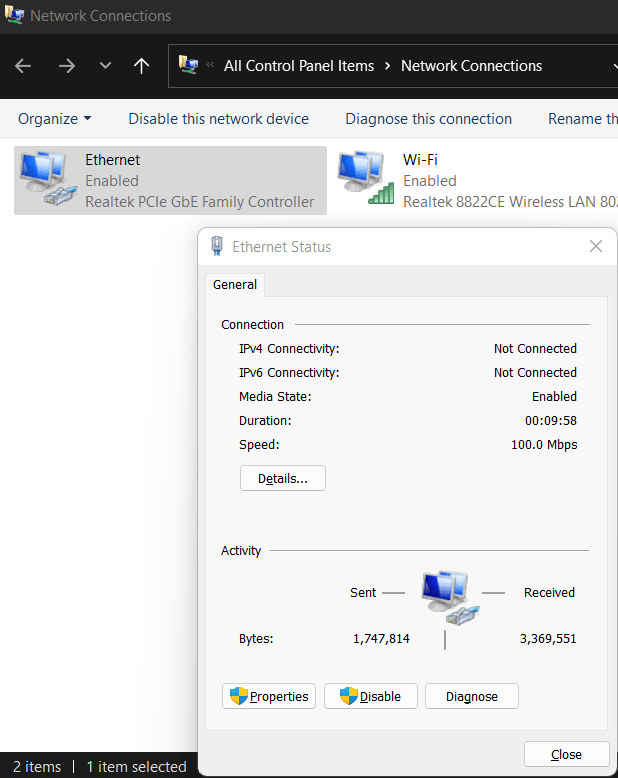Close the Ethernet Status dialog with X

[596, 246]
